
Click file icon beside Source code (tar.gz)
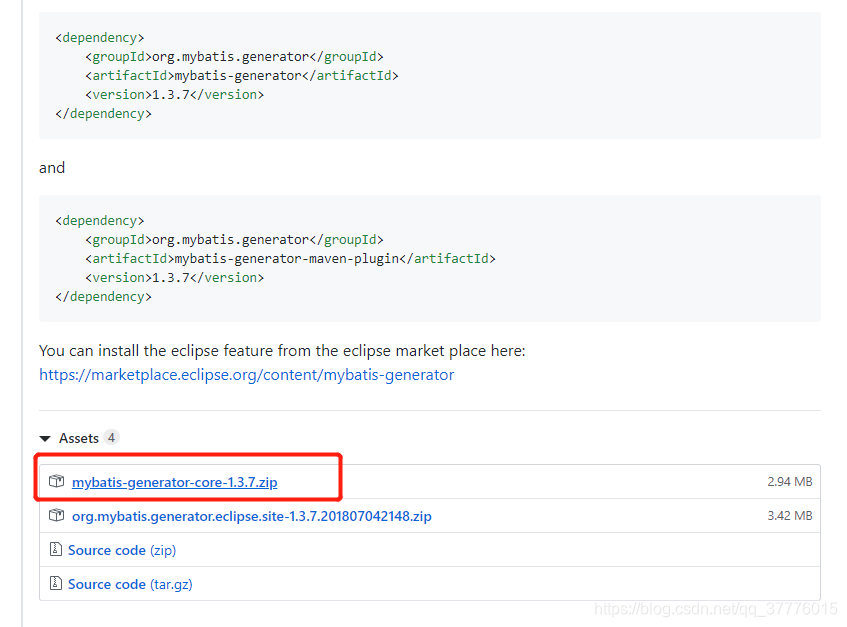(x=56, y=583)
